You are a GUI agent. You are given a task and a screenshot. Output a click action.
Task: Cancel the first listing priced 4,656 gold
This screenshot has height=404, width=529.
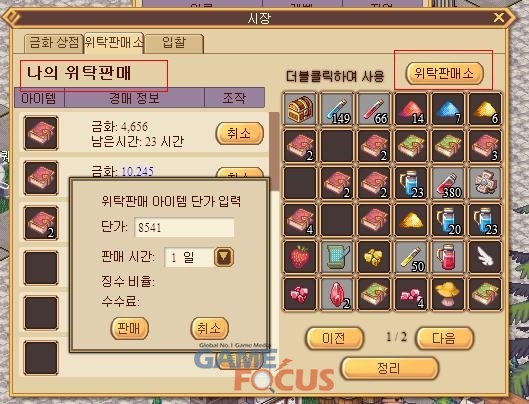click(240, 134)
